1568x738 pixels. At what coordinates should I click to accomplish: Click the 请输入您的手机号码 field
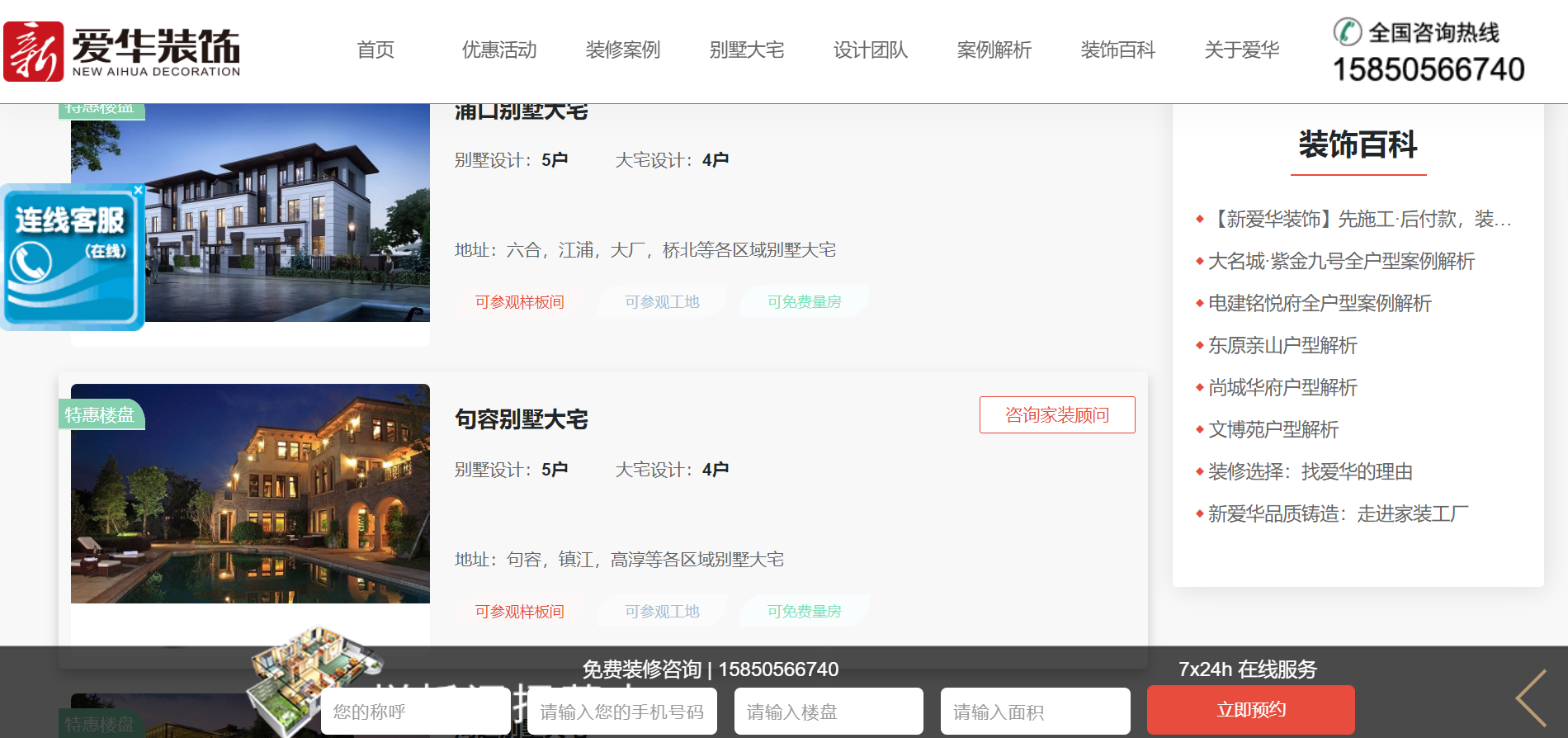pos(622,712)
